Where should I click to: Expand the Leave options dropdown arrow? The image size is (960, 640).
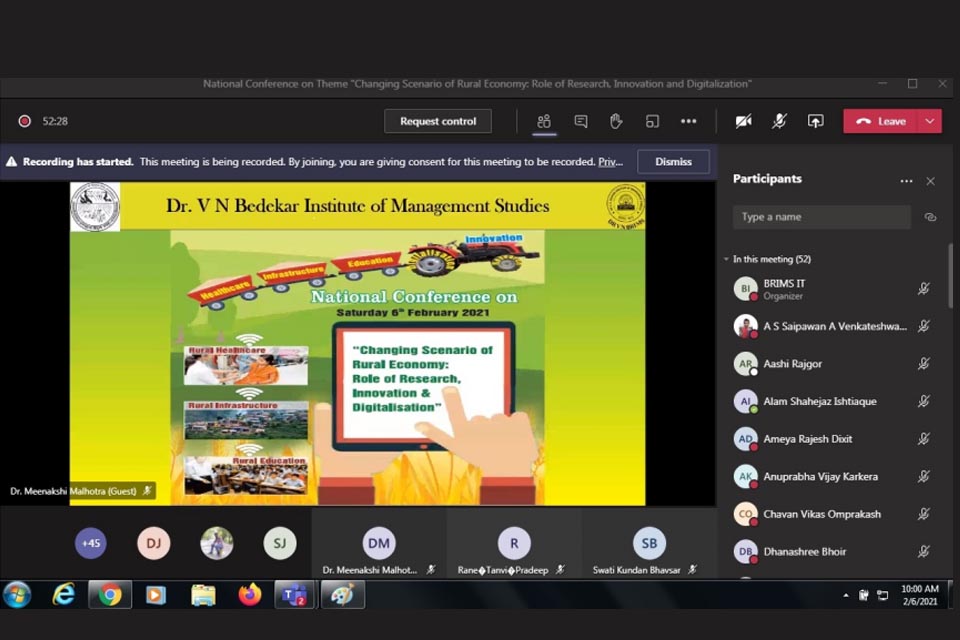[x=929, y=121]
